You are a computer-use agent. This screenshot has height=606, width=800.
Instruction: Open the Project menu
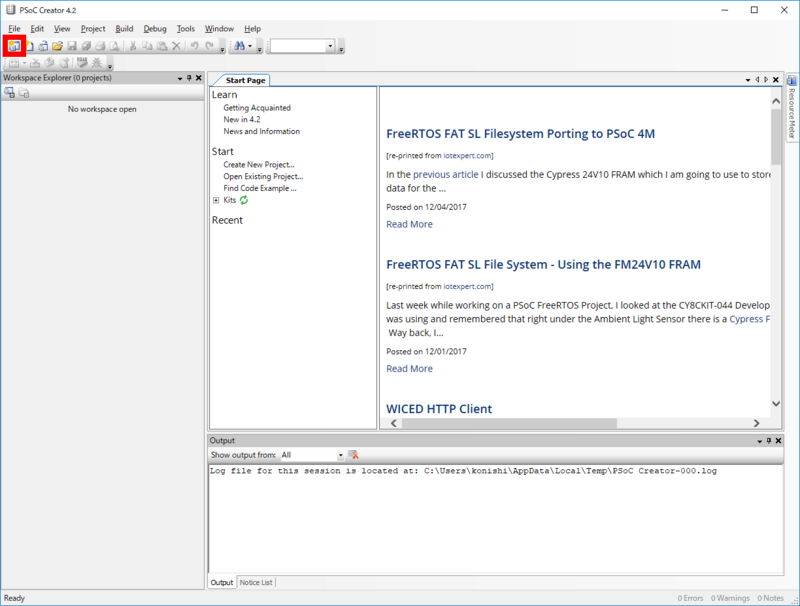[93, 29]
